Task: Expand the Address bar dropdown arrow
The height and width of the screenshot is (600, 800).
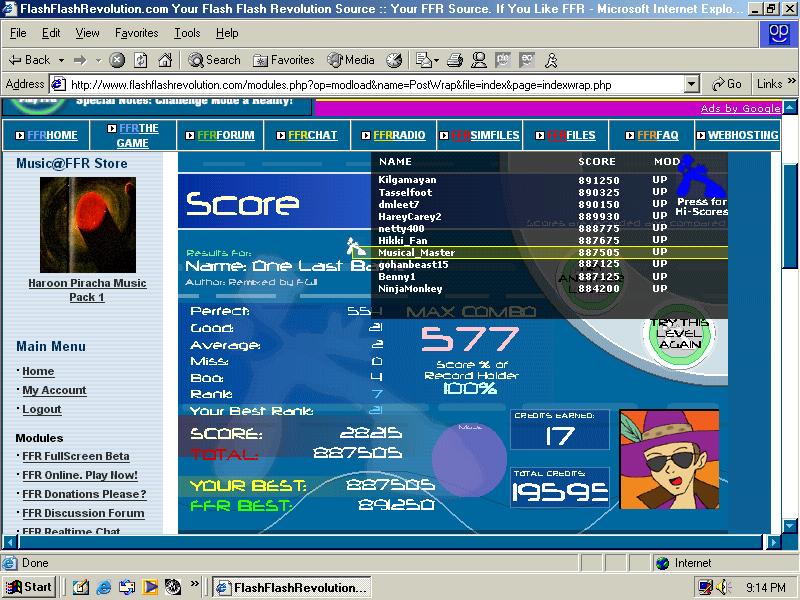Action: (691, 84)
